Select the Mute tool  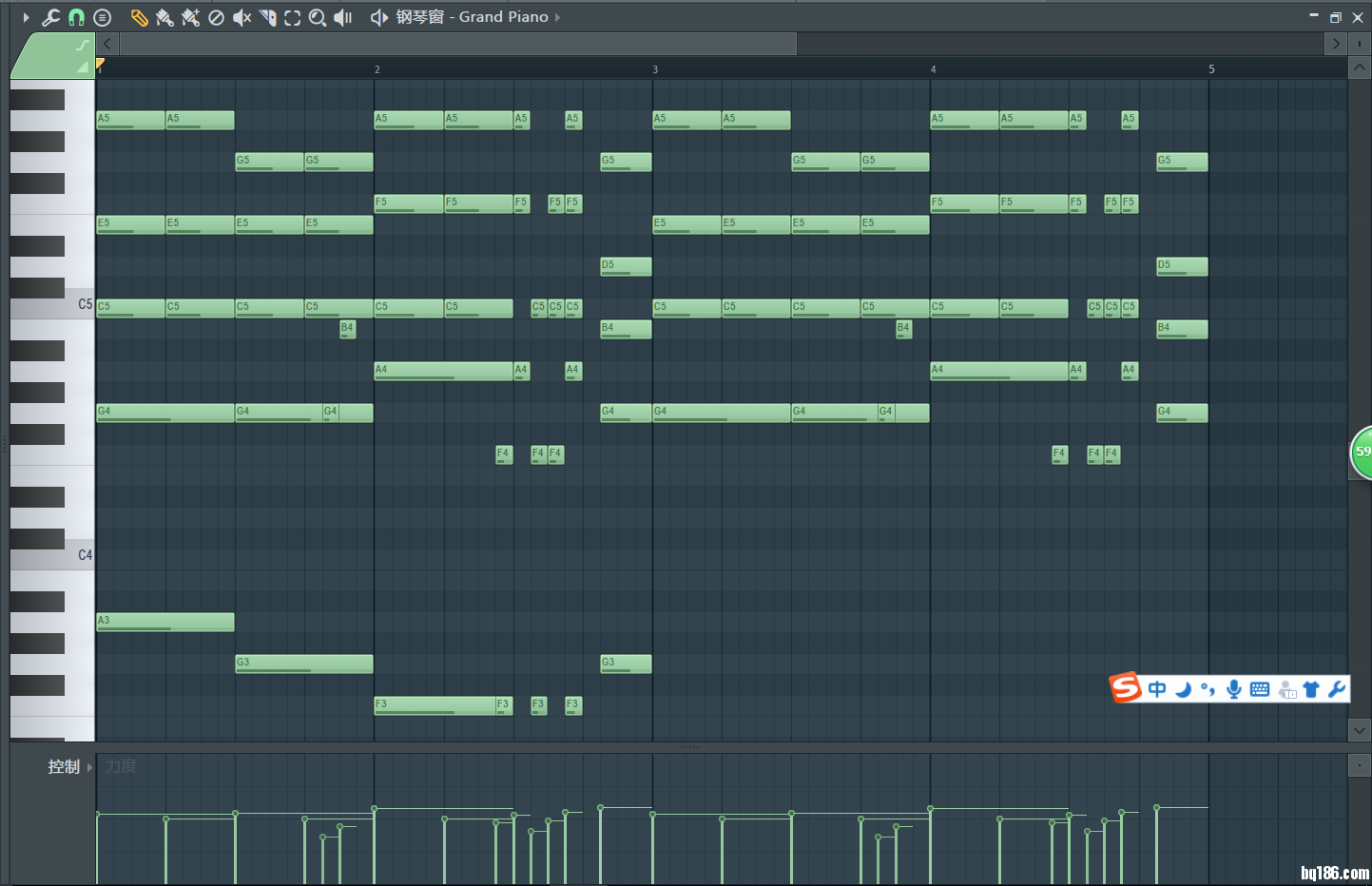tap(242, 17)
